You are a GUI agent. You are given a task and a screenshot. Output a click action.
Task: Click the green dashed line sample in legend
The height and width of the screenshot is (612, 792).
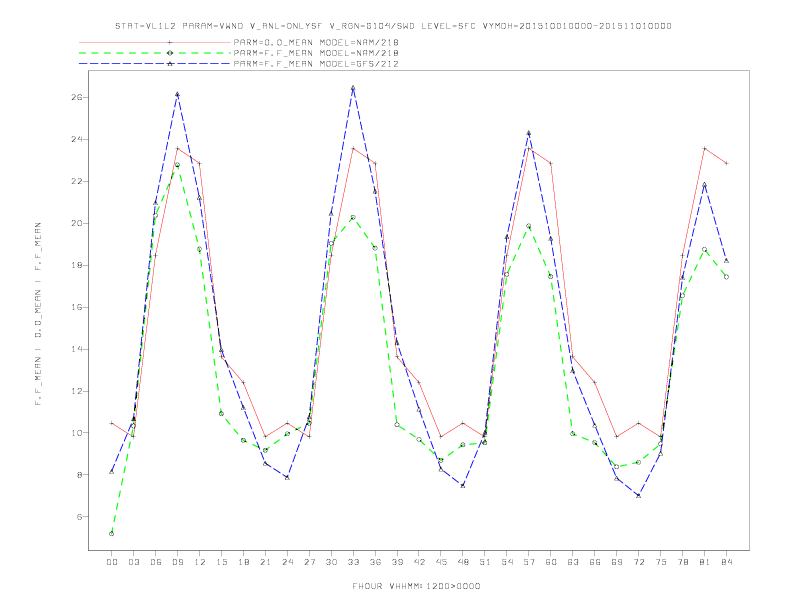[x=155, y=53]
